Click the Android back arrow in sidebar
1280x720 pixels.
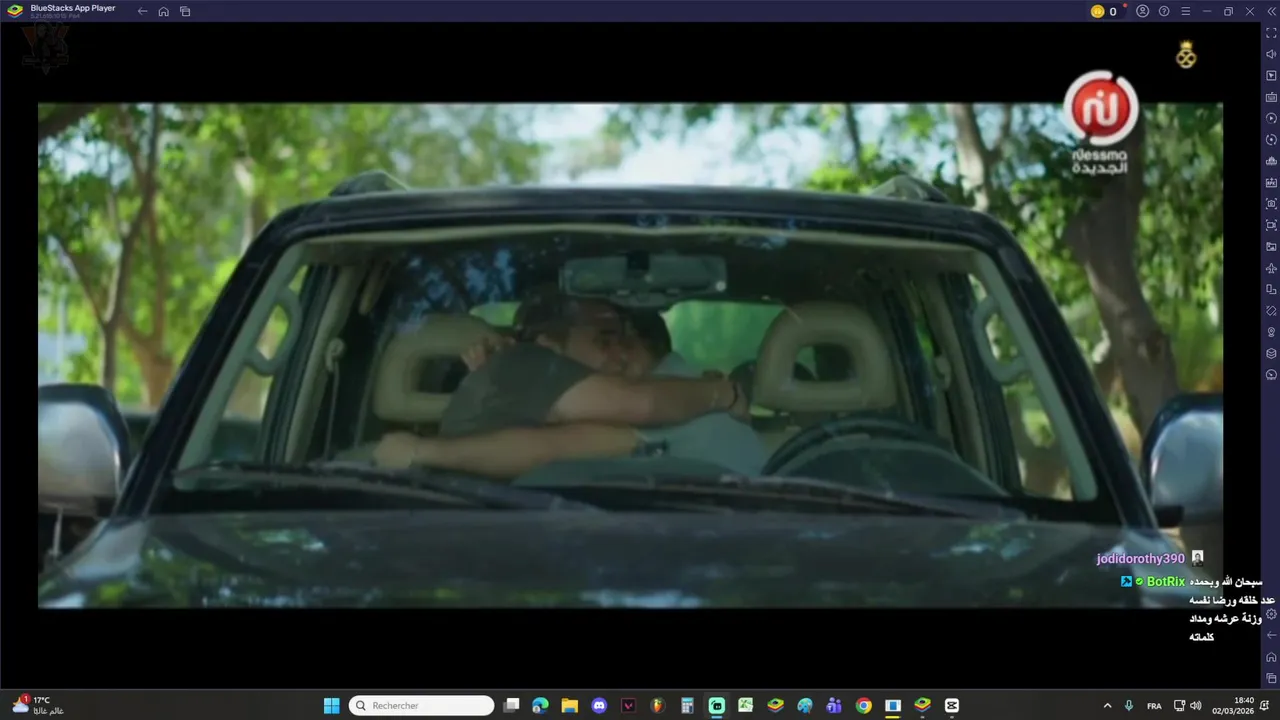1271,635
